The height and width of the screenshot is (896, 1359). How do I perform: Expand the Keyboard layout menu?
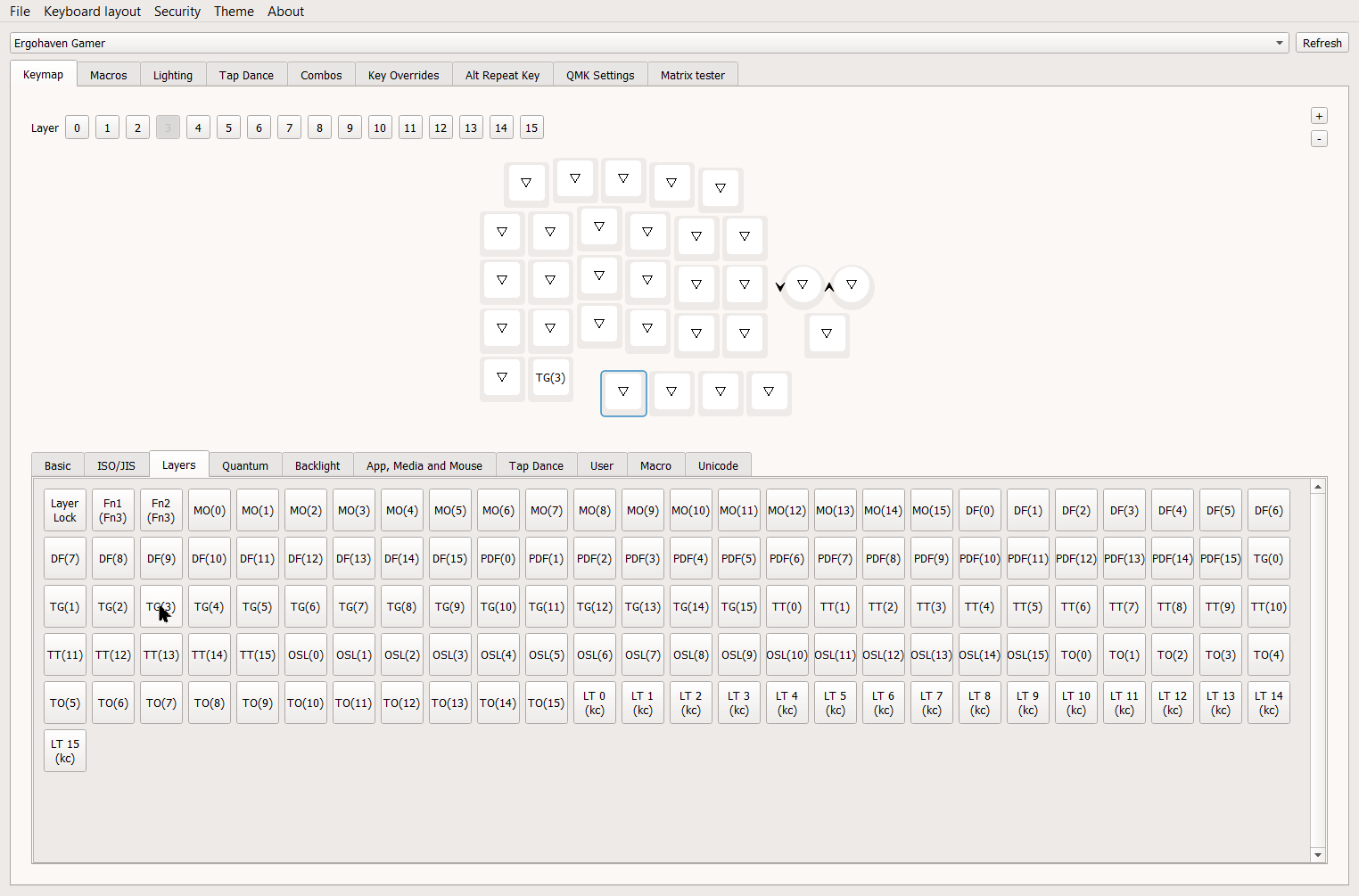point(92,12)
